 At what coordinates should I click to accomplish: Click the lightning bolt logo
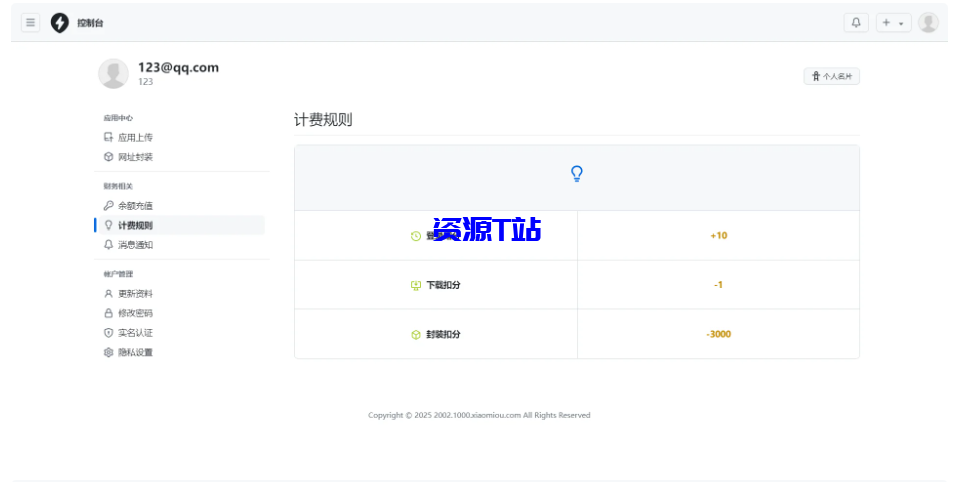[60, 23]
